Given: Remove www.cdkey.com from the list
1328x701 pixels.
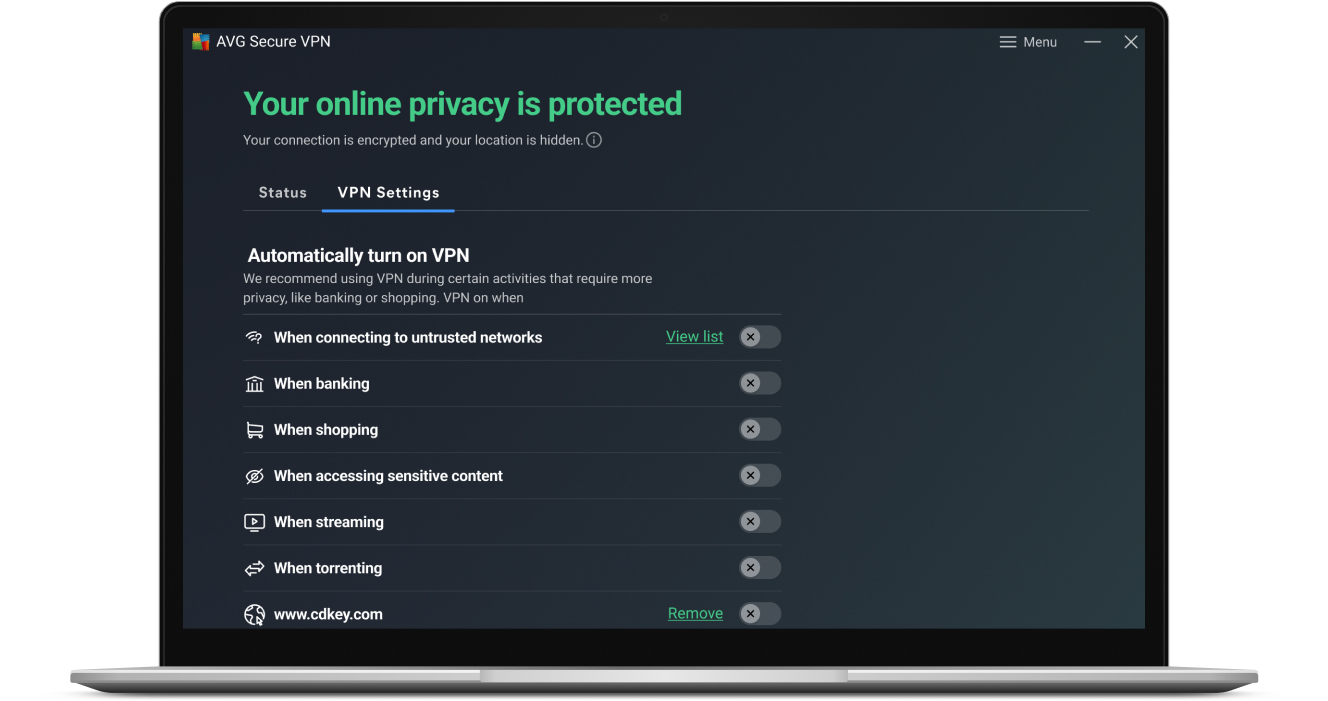Looking at the screenshot, I should point(695,613).
